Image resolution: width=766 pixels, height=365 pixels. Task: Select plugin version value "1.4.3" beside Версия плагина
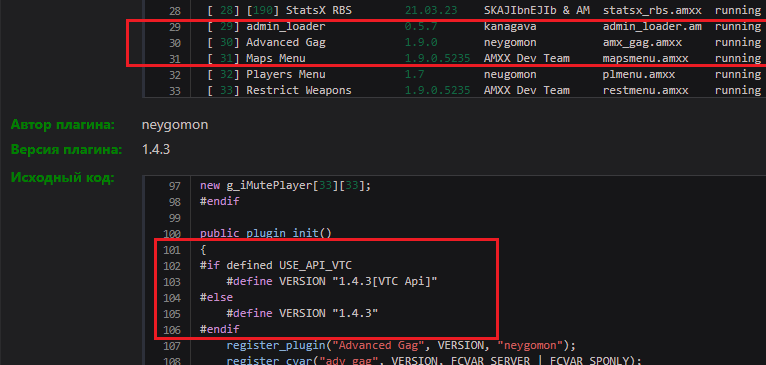point(156,150)
